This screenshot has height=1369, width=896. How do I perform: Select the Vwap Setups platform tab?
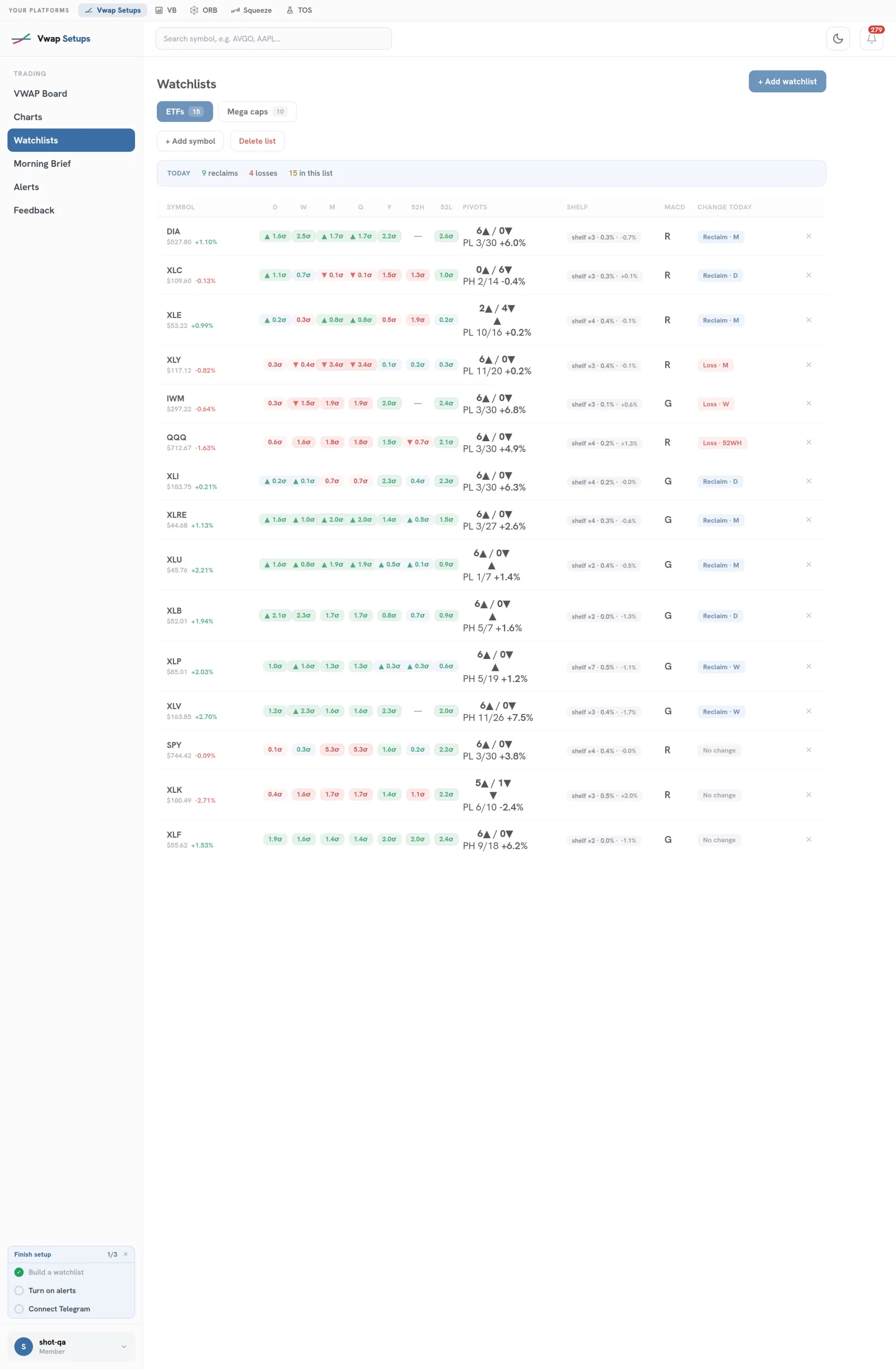point(113,10)
